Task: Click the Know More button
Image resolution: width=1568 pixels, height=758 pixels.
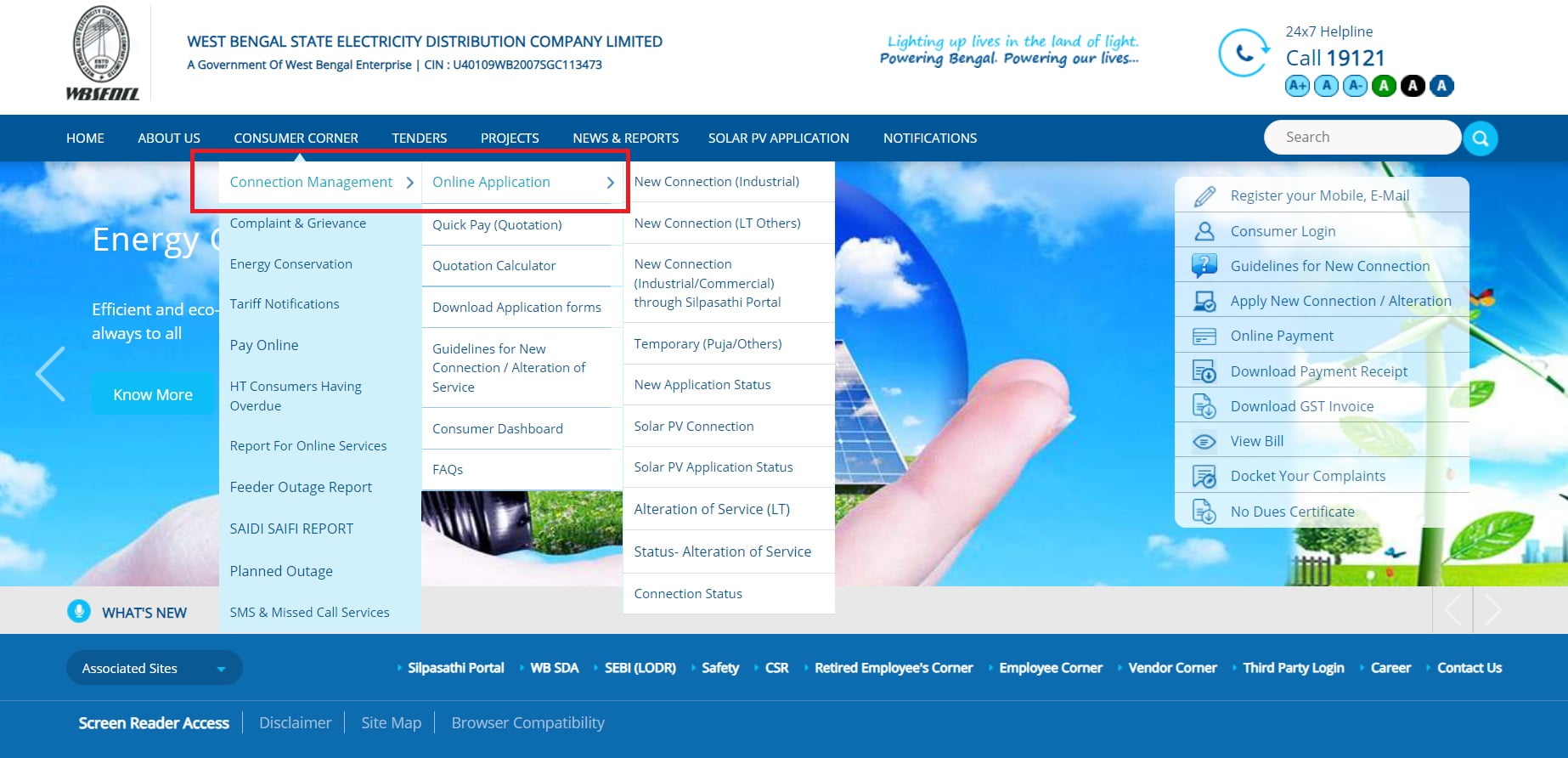Action: [x=153, y=394]
